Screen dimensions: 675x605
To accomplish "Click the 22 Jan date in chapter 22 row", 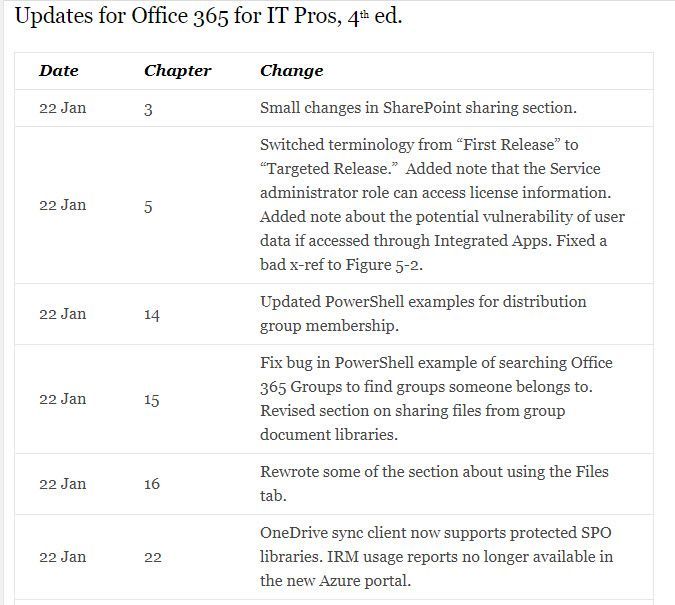I will click(62, 557).
